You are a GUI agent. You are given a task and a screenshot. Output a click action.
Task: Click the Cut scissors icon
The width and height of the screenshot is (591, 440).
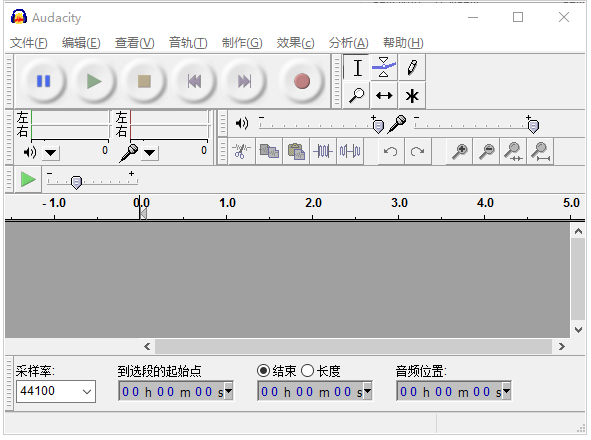tap(241, 152)
